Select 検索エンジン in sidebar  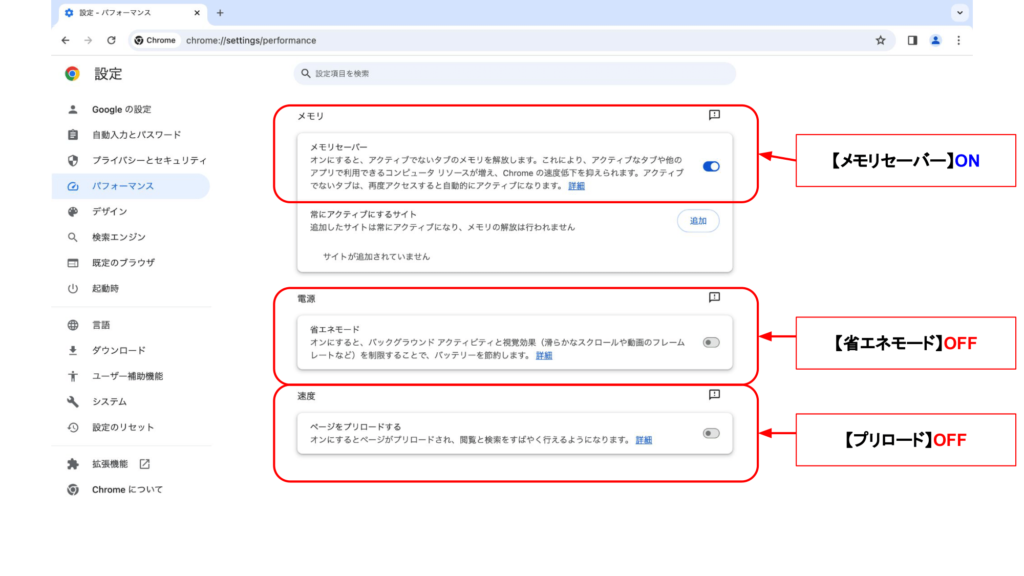pos(118,237)
